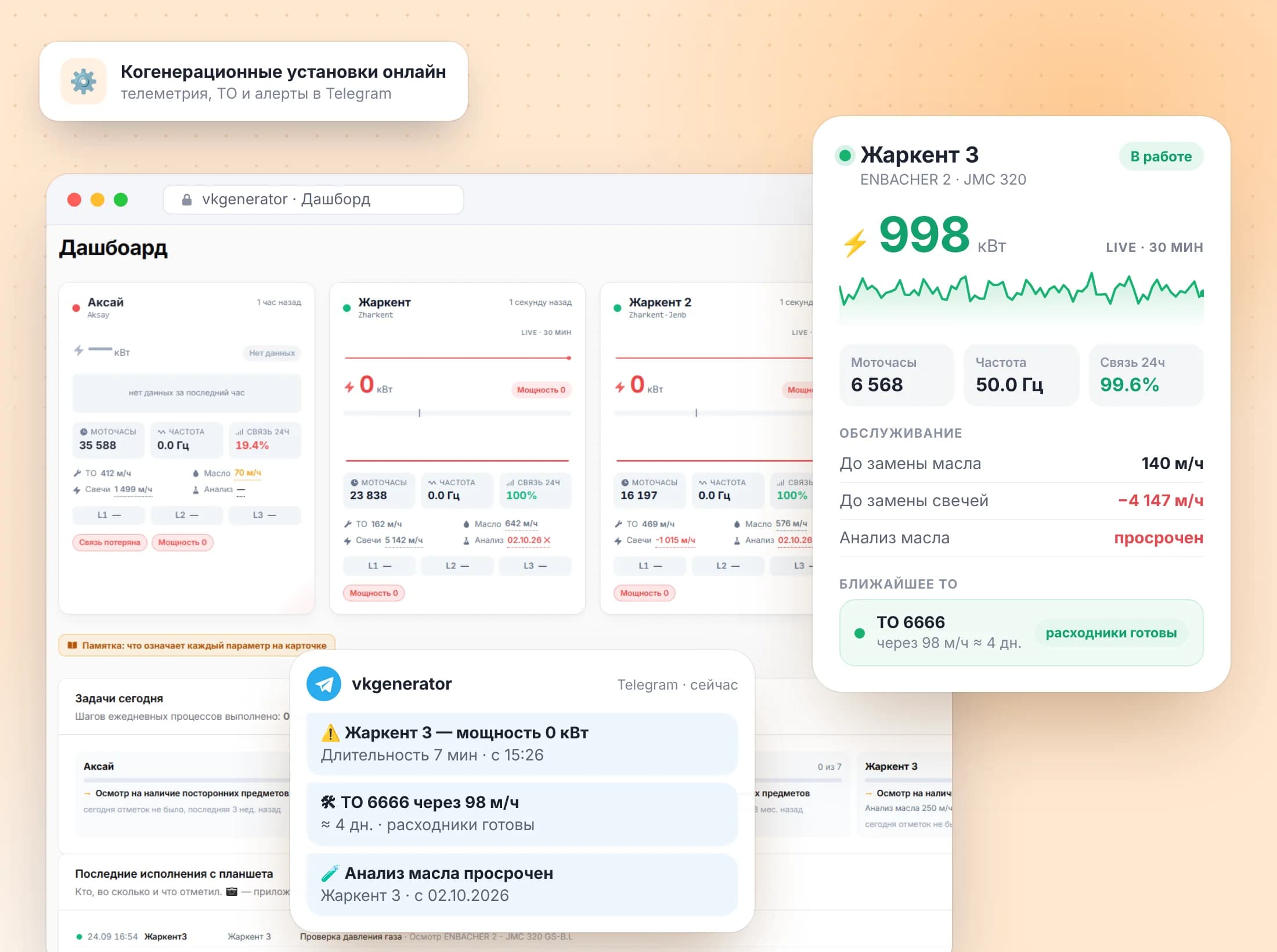Screen dimensions: 1277x952
Task: Click the clock icon beside МОТОЧАСЫ in Аксай card
Action: (84, 432)
